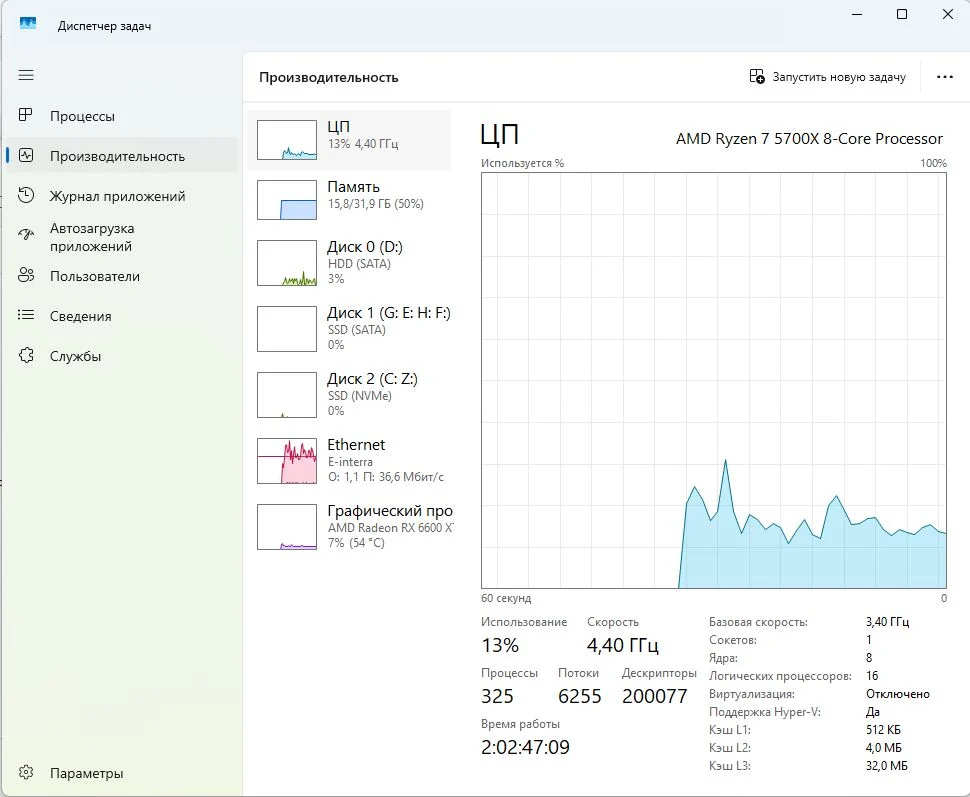Click the uptime value 2:02:47:09
Screen dimensions: 970x797
coord(525,747)
